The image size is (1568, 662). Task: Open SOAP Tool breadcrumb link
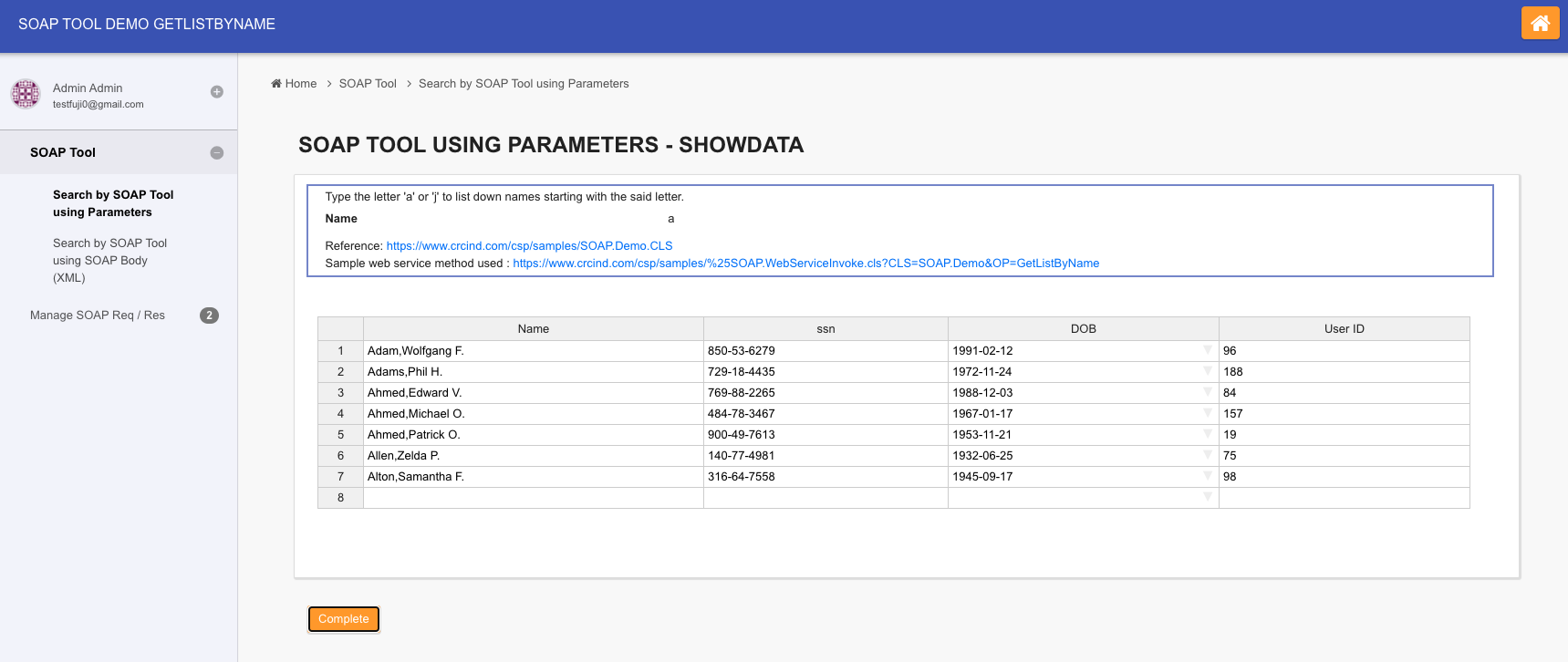point(368,84)
